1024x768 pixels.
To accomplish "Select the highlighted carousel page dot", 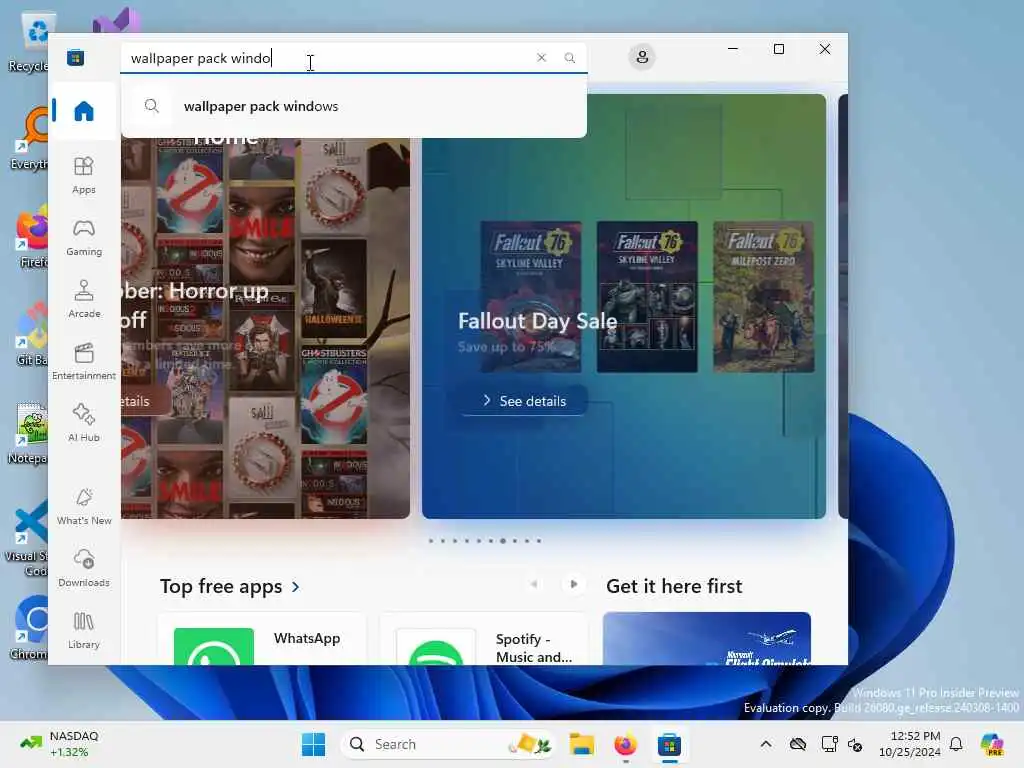I will (503, 541).
